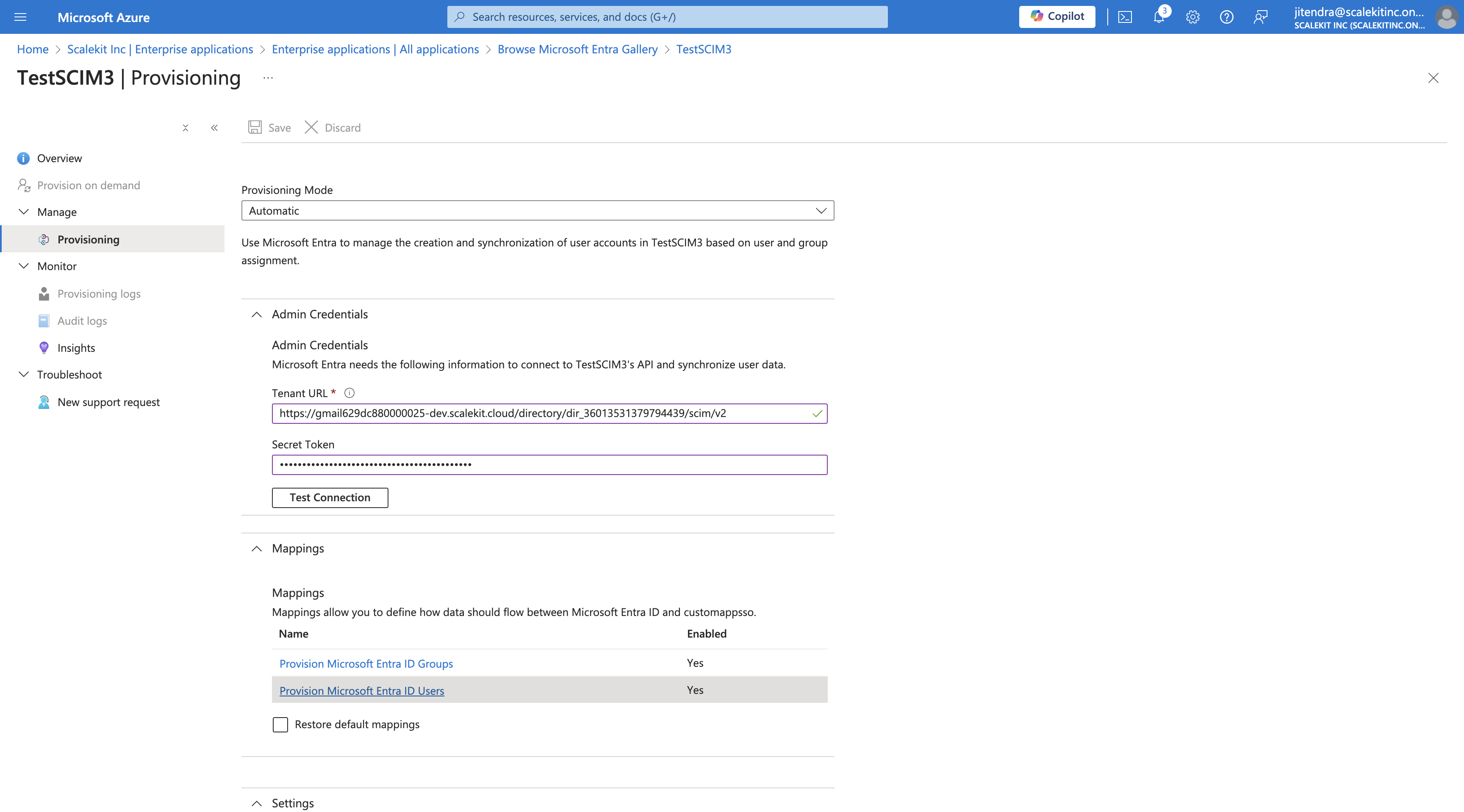Collapse the Settings section
1464x812 pixels.
pos(257,804)
